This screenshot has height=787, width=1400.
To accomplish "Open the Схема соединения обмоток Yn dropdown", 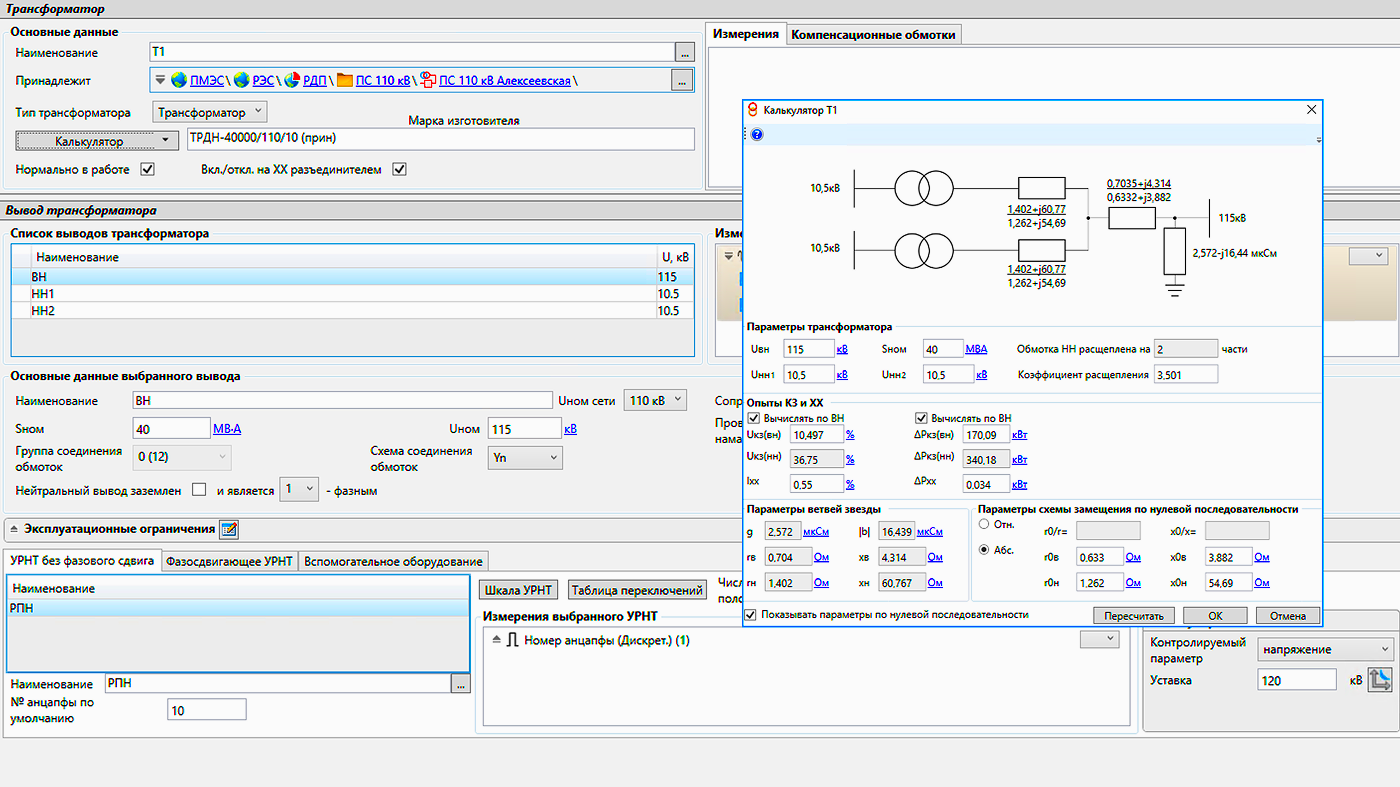I will (x=525, y=458).
